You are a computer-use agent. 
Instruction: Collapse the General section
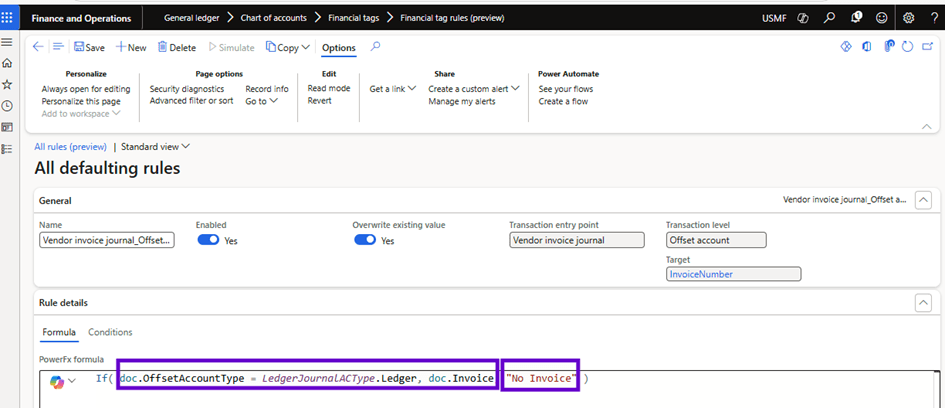(x=923, y=200)
